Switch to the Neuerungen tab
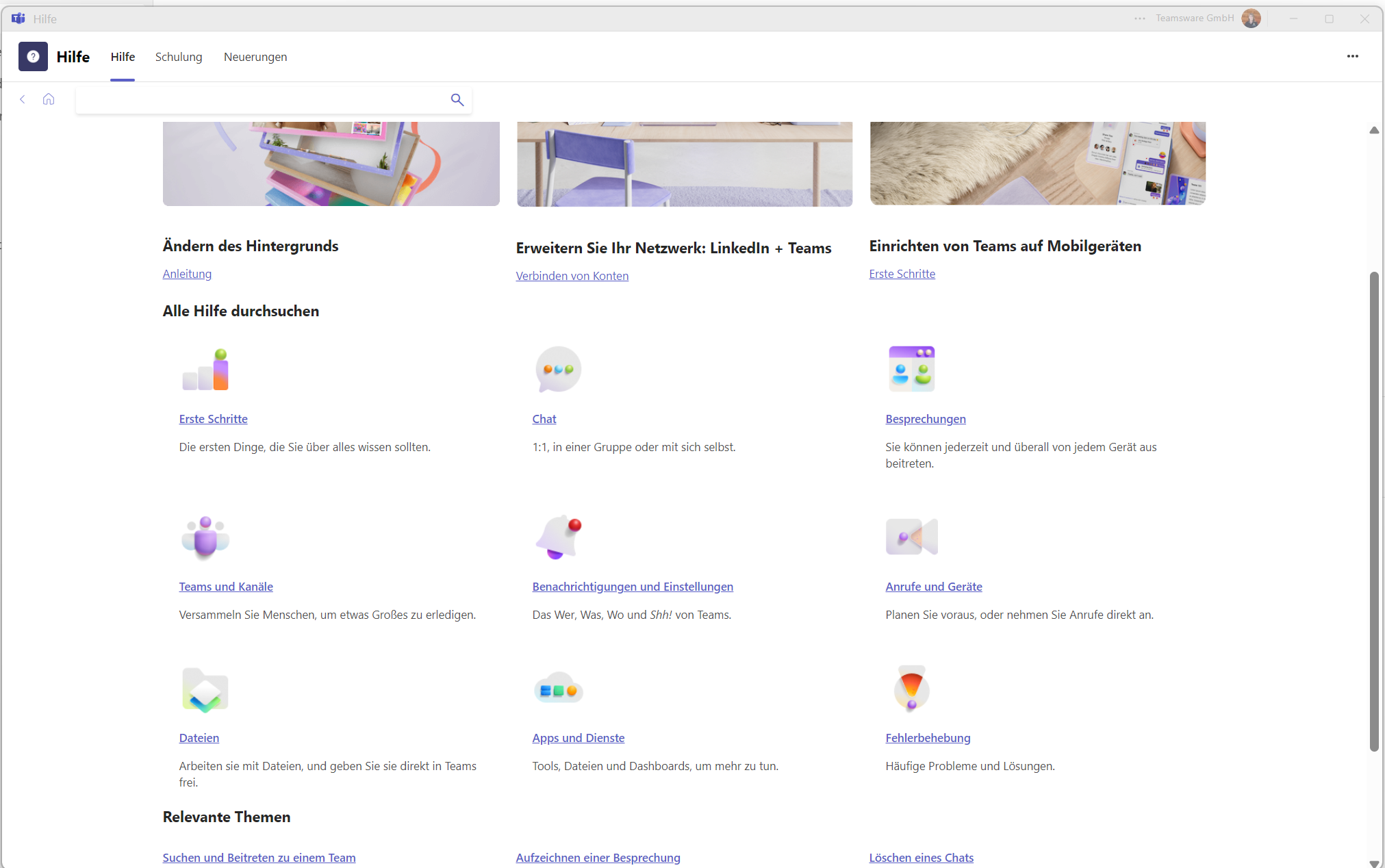The image size is (1385, 868). [x=255, y=57]
